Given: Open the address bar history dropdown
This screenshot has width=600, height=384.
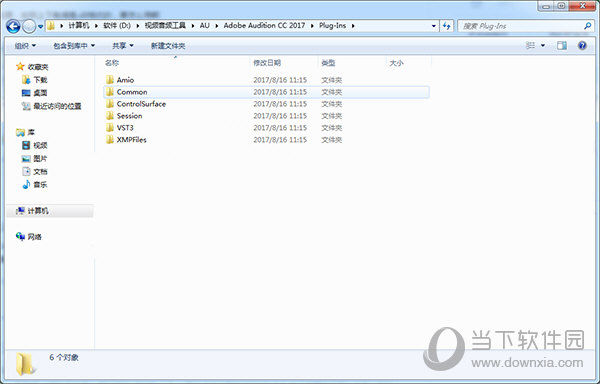Looking at the screenshot, I should [434, 26].
